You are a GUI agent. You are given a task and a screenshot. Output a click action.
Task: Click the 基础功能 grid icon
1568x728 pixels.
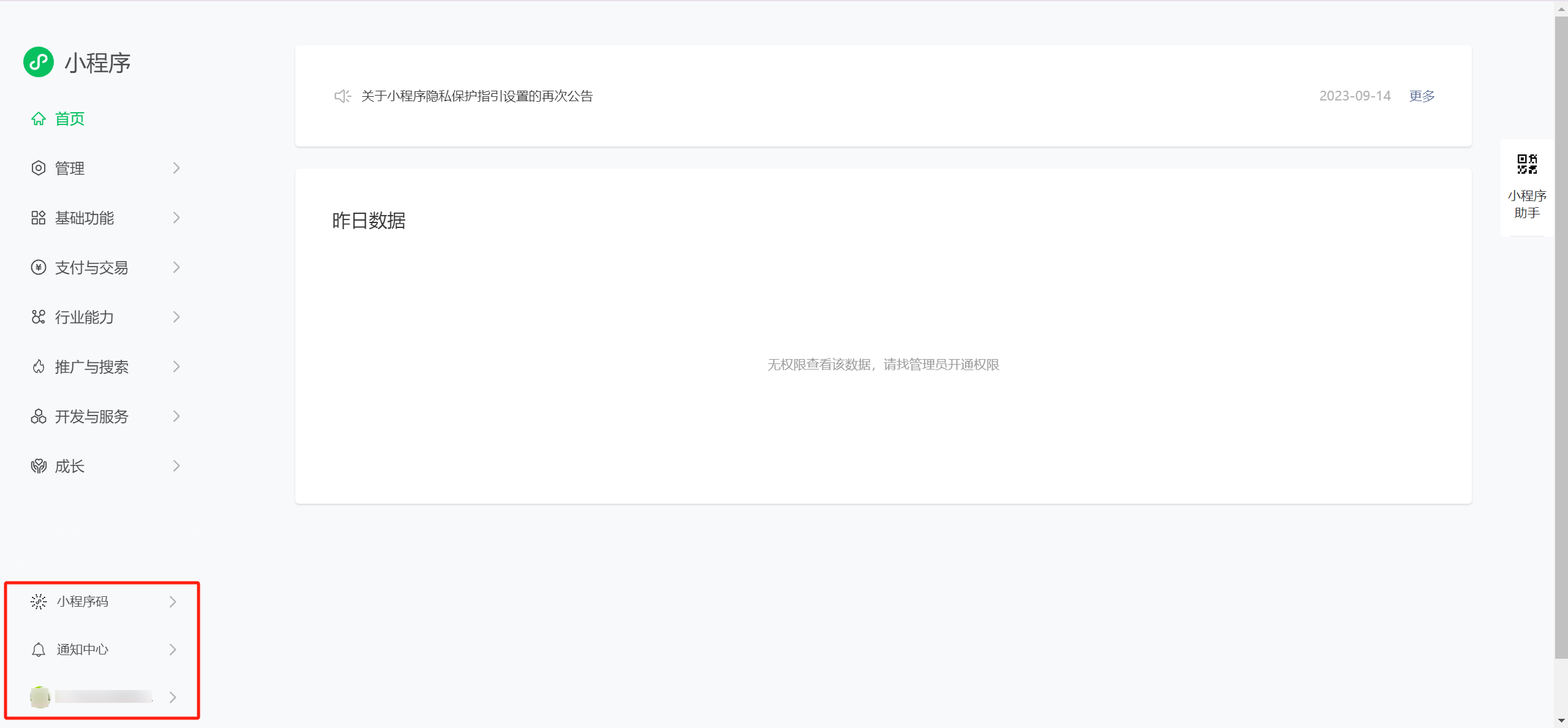(38, 218)
